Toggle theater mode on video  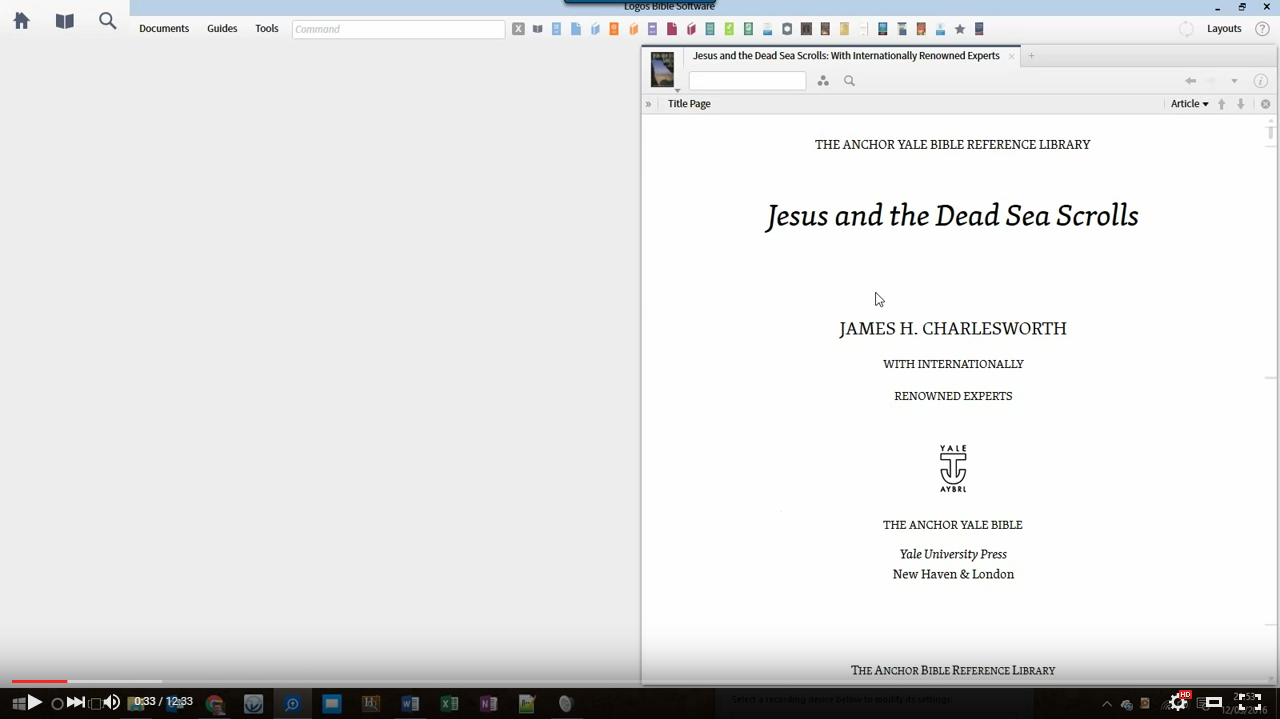coord(1213,702)
